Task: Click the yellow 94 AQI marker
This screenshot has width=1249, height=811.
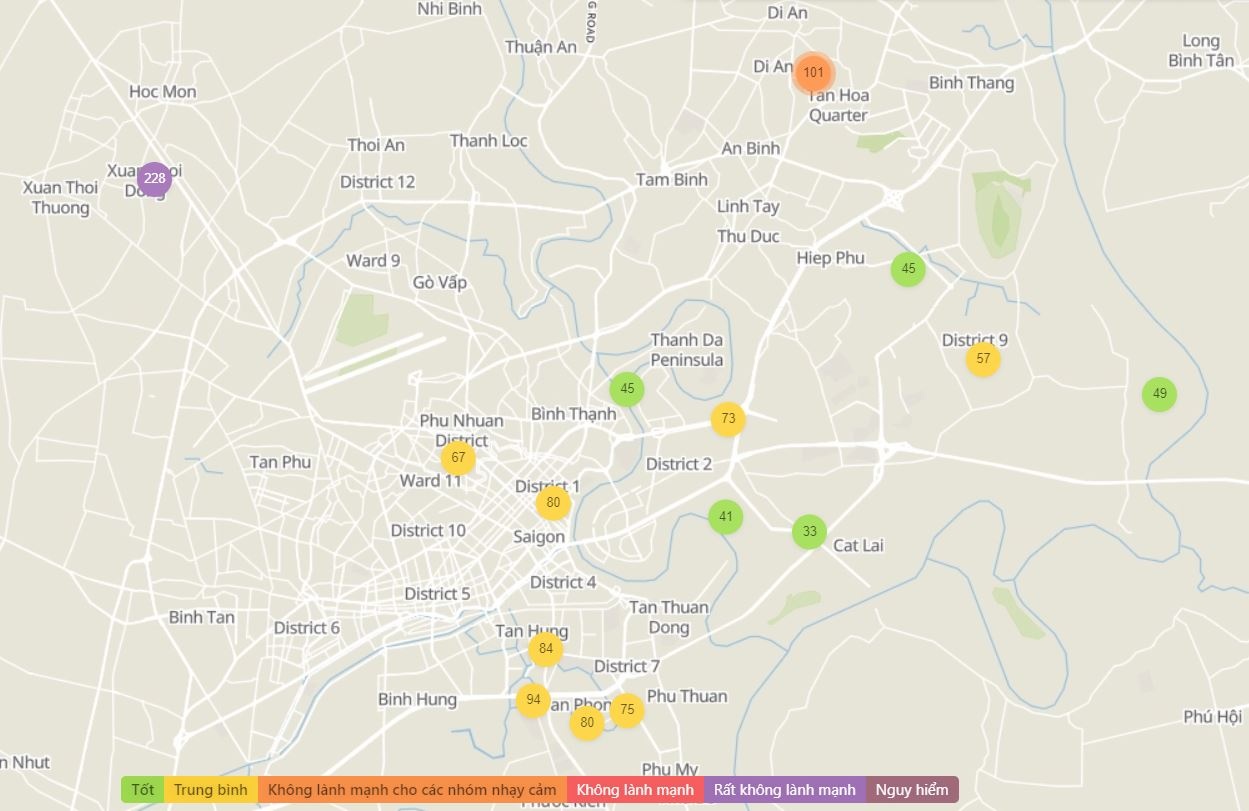Action: pyautogui.click(x=533, y=700)
